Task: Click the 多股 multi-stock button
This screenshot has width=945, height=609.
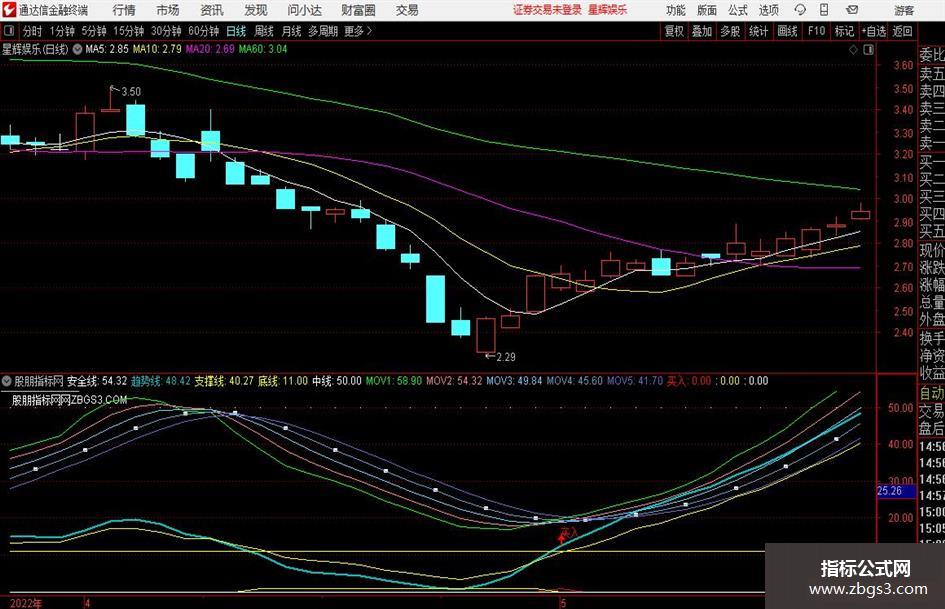Action: pos(730,31)
